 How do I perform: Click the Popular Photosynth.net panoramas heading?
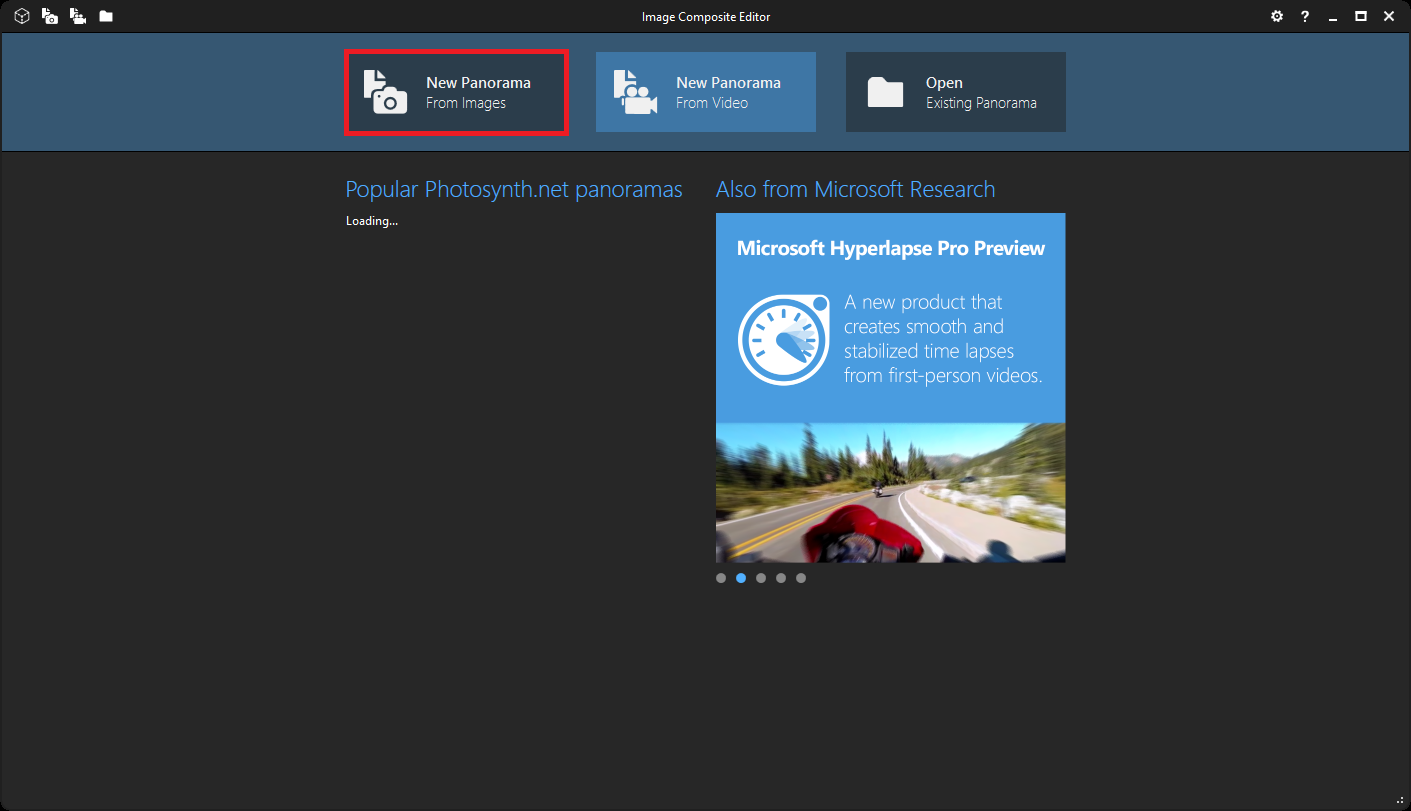514,190
